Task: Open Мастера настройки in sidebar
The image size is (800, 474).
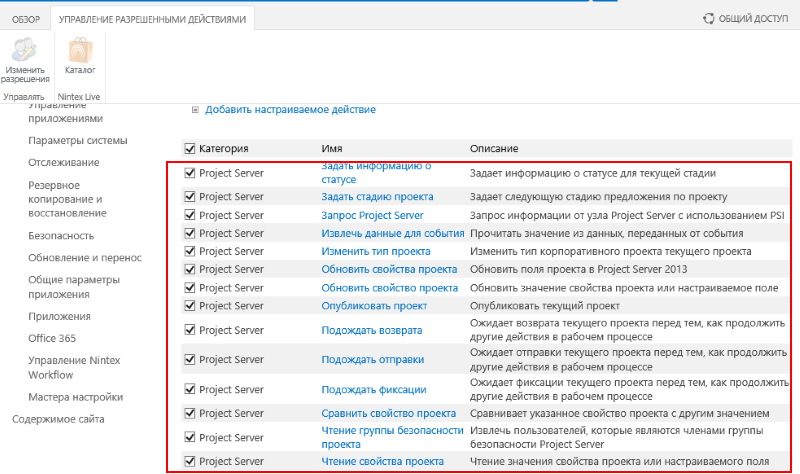Action: (x=76, y=397)
